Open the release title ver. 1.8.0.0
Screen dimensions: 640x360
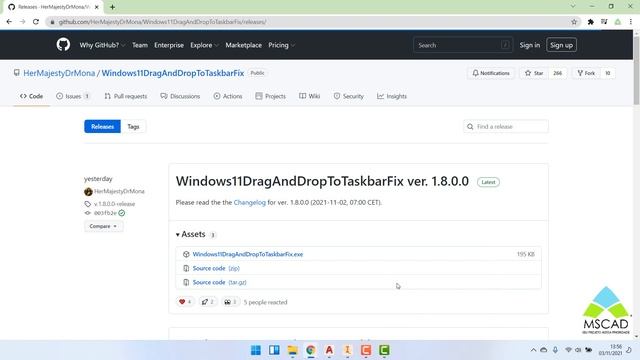pyautogui.click(x=322, y=181)
